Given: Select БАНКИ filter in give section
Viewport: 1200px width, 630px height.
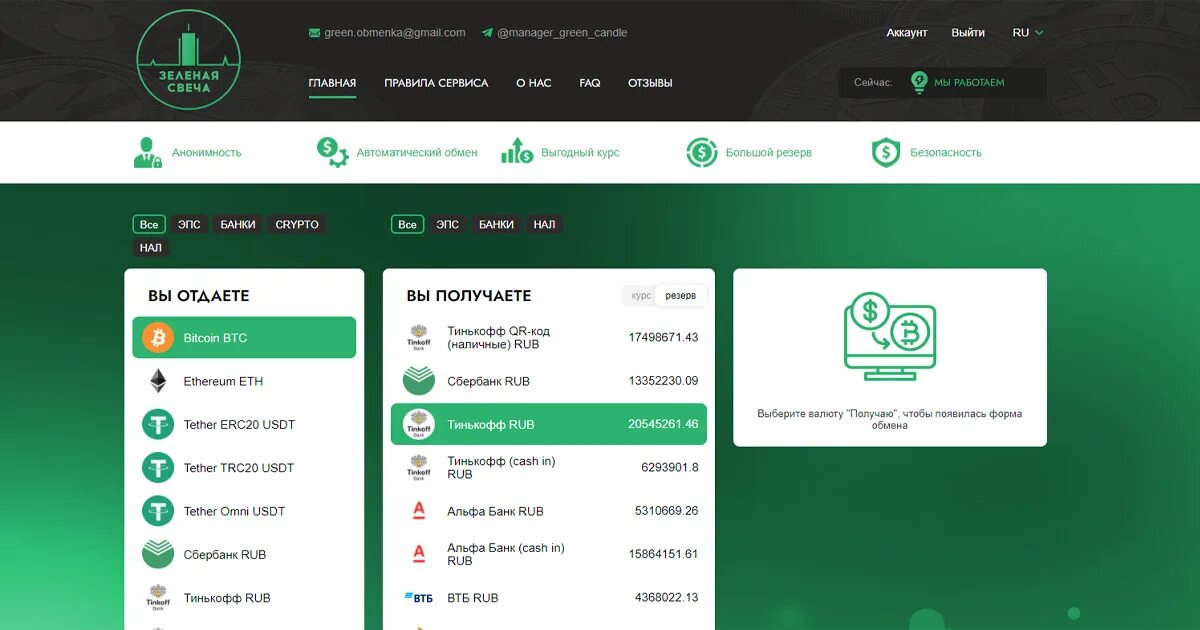Looking at the screenshot, I should 238,224.
